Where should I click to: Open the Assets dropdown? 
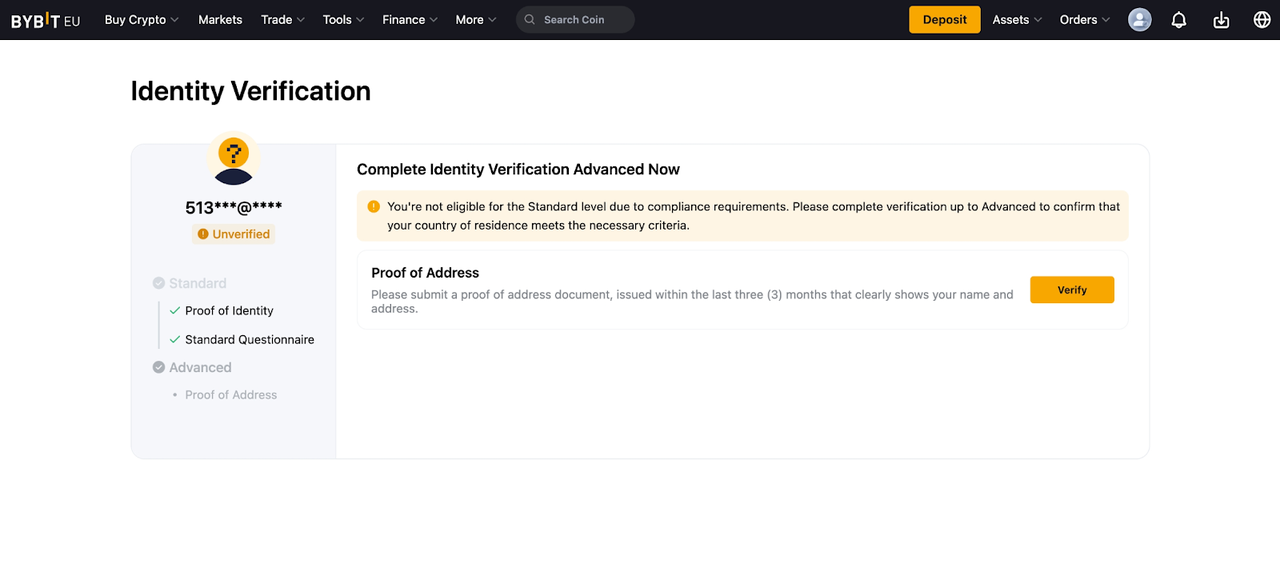pos(1016,20)
